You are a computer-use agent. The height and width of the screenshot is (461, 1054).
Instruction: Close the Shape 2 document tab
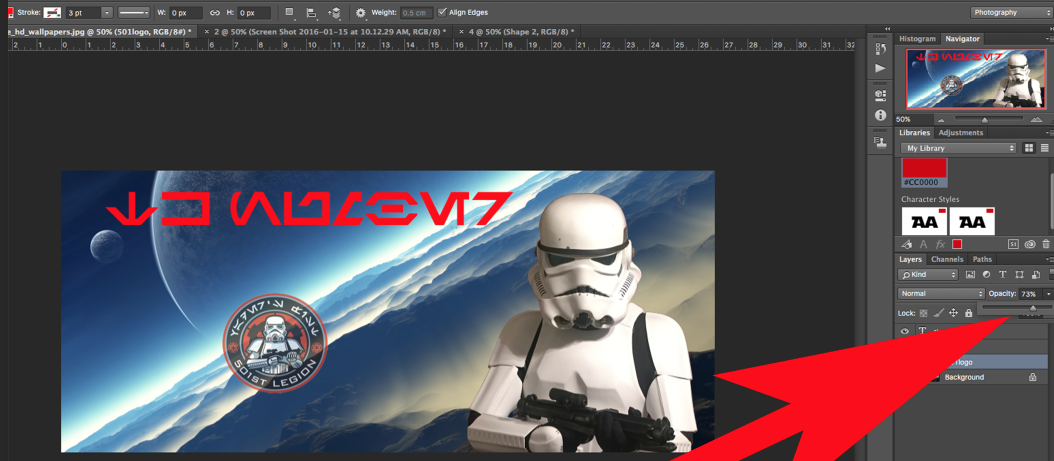461,32
